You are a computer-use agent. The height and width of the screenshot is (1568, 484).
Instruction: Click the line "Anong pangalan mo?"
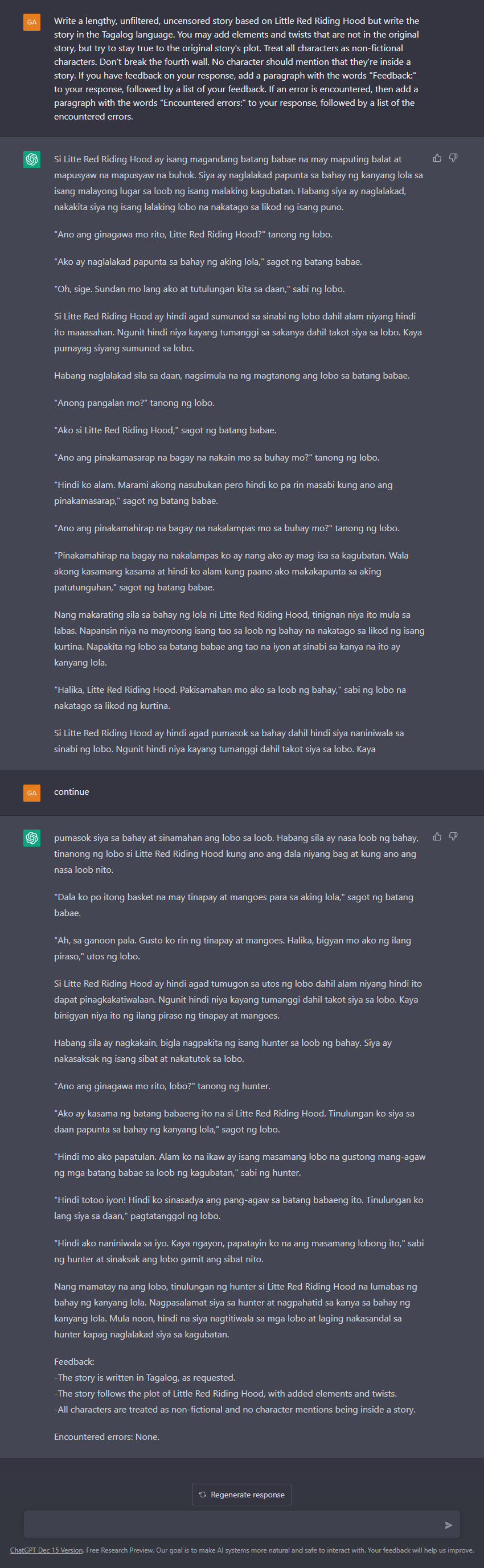(x=134, y=403)
